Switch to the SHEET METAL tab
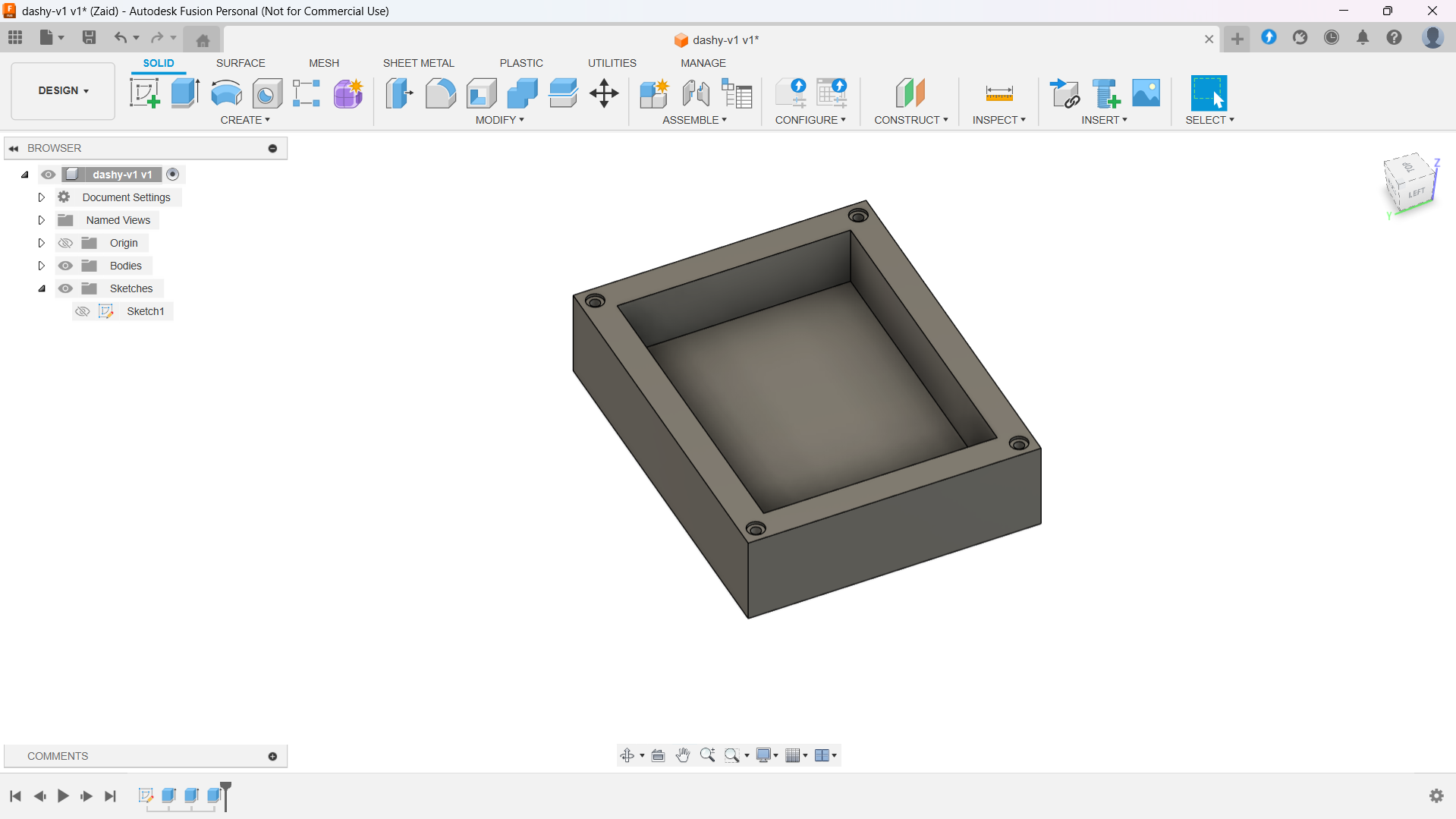The width and height of the screenshot is (1456, 819). [x=418, y=63]
